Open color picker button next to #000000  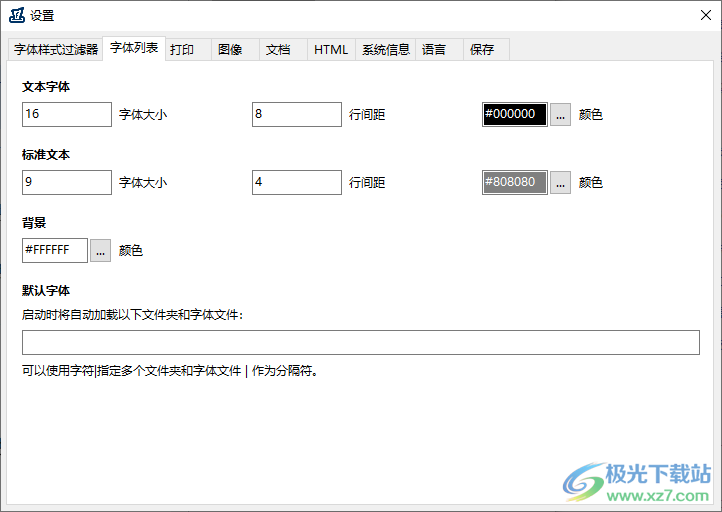[560, 115]
